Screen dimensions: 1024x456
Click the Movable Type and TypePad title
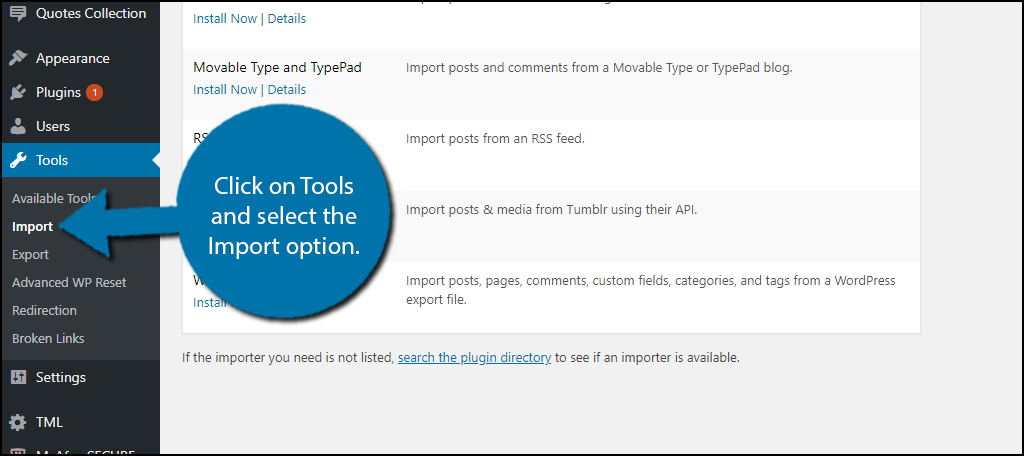click(x=277, y=67)
